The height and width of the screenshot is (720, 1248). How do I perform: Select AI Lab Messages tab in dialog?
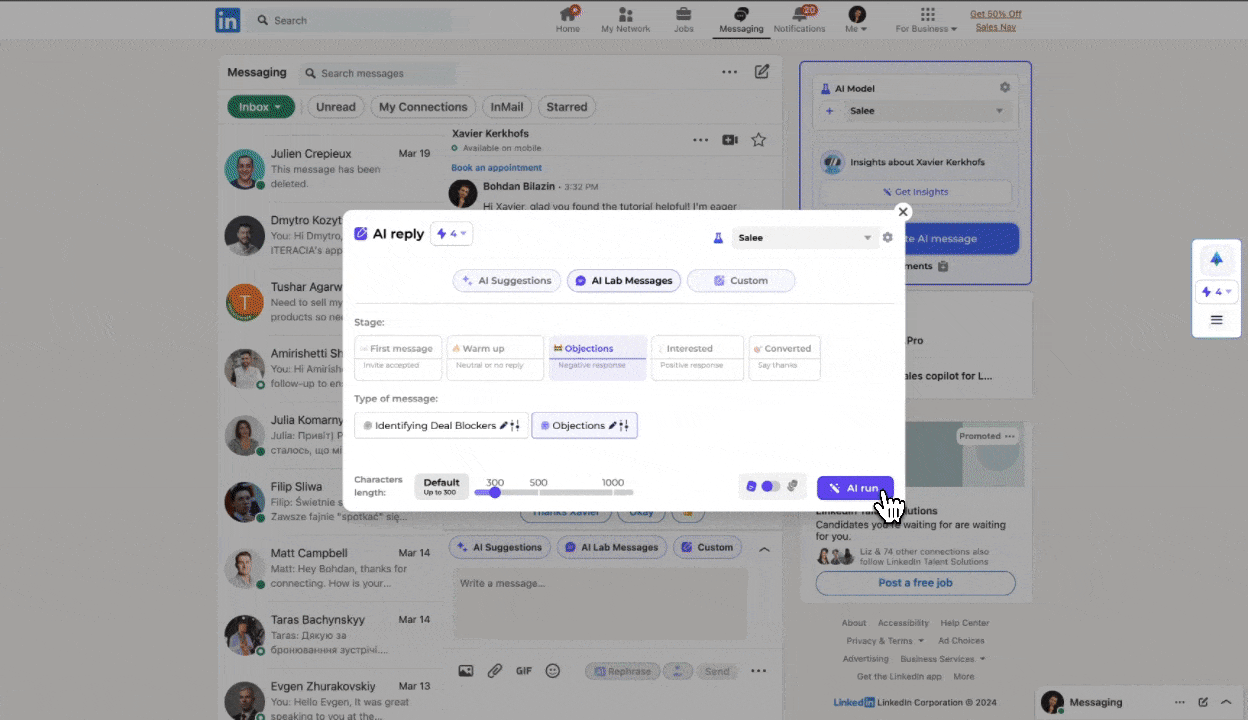point(624,281)
